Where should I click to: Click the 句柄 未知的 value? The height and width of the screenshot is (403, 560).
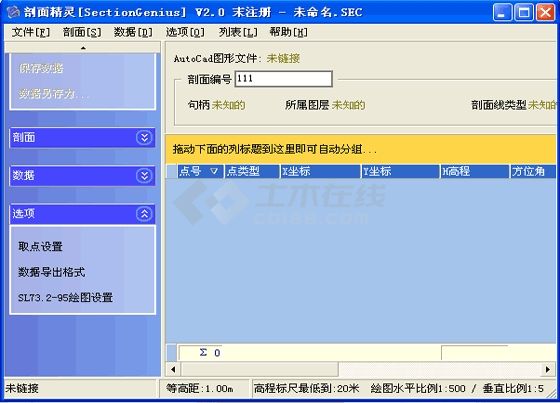click(229, 105)
